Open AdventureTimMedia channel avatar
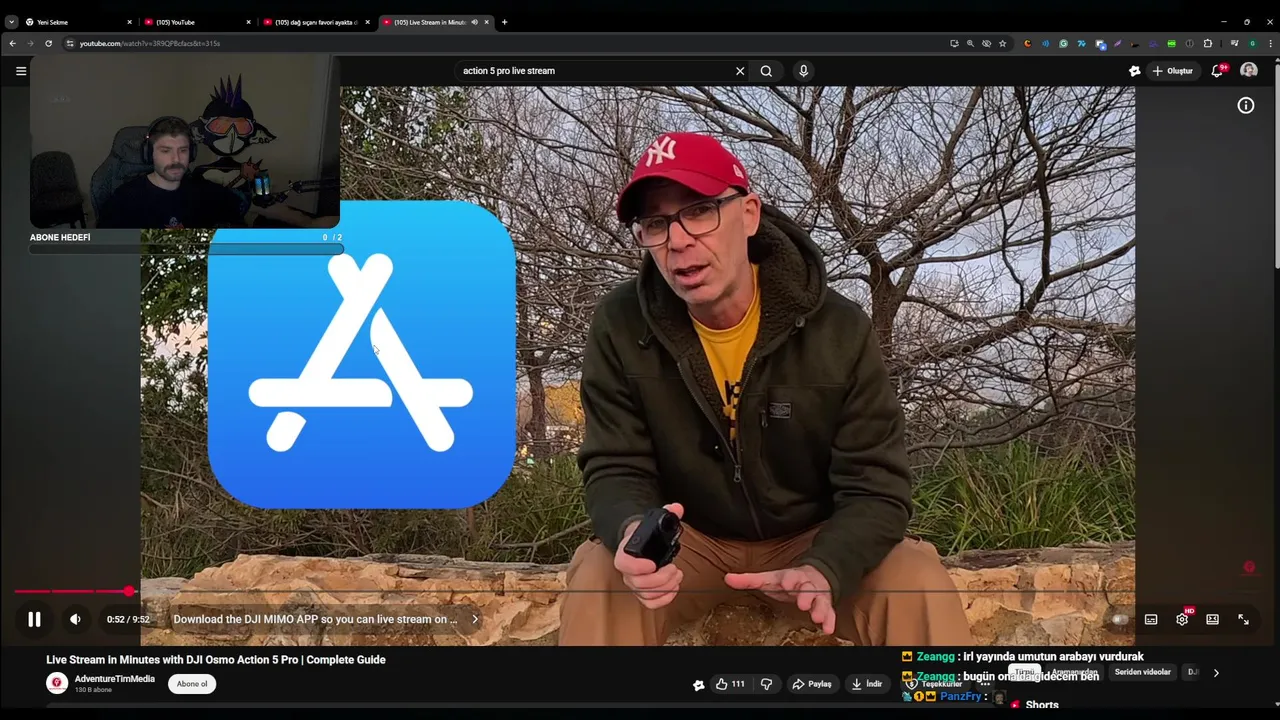The height and width of the screenshot is (720, 1280). [57, 683]
